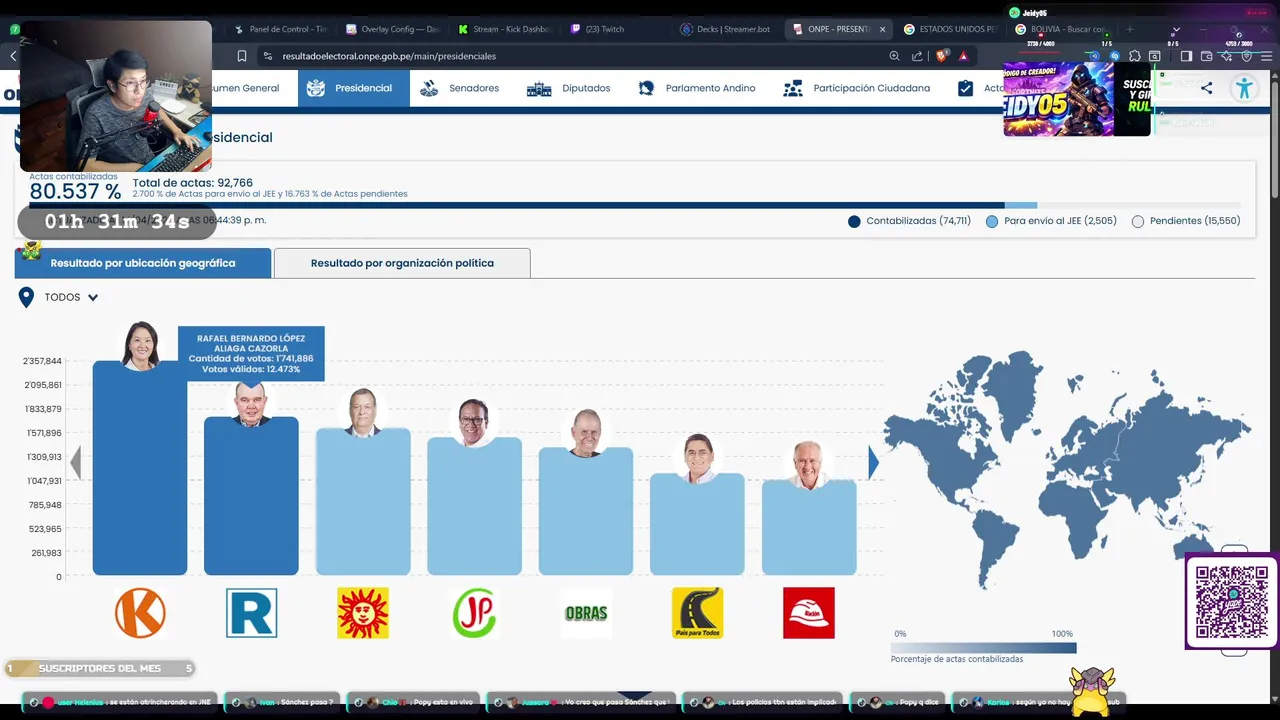Open the Participación Ciudadana section
The image size is (1280, 720).
pyautogui.click(x=857, y=88)
